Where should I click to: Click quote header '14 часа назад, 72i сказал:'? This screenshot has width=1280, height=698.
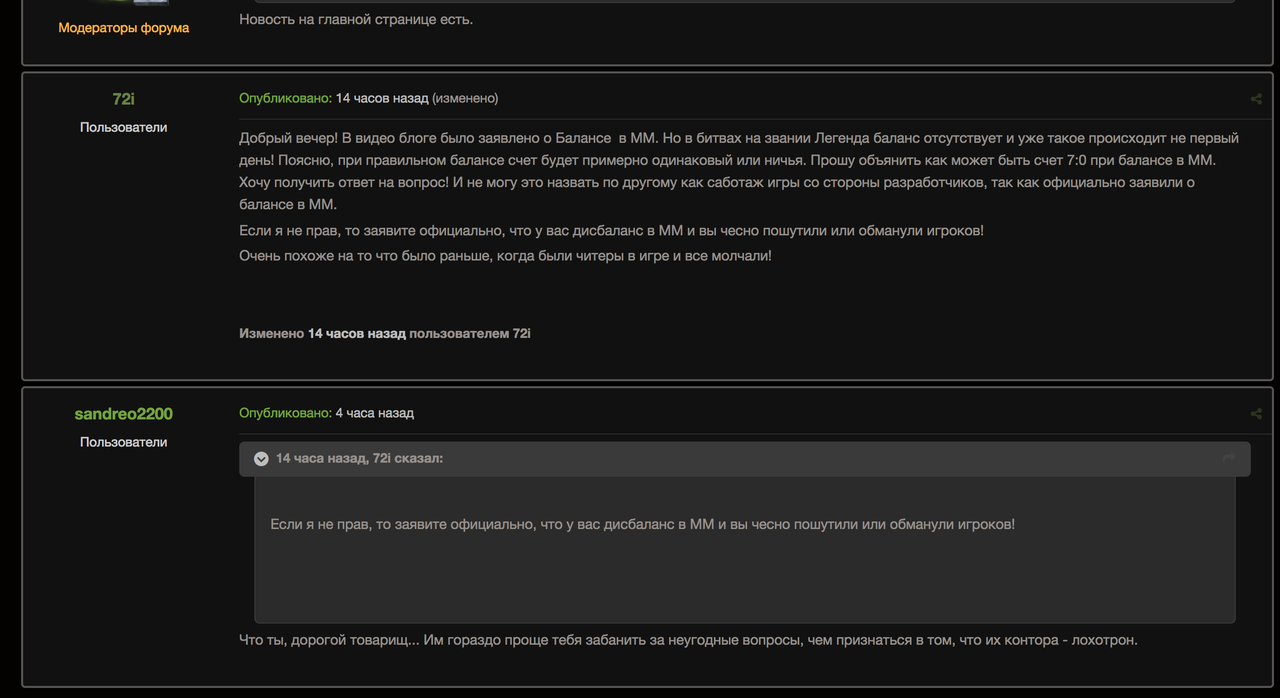pos(359,458)
